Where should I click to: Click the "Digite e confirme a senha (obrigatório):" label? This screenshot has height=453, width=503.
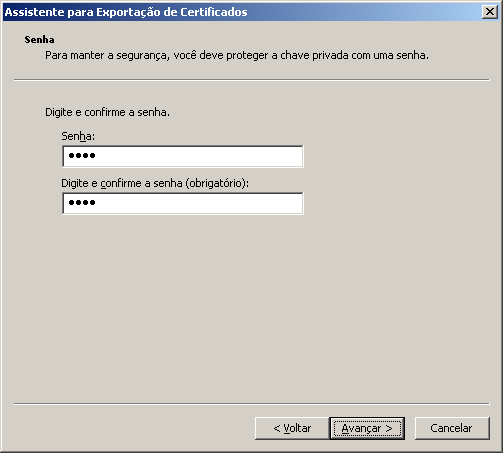[155, 183]
